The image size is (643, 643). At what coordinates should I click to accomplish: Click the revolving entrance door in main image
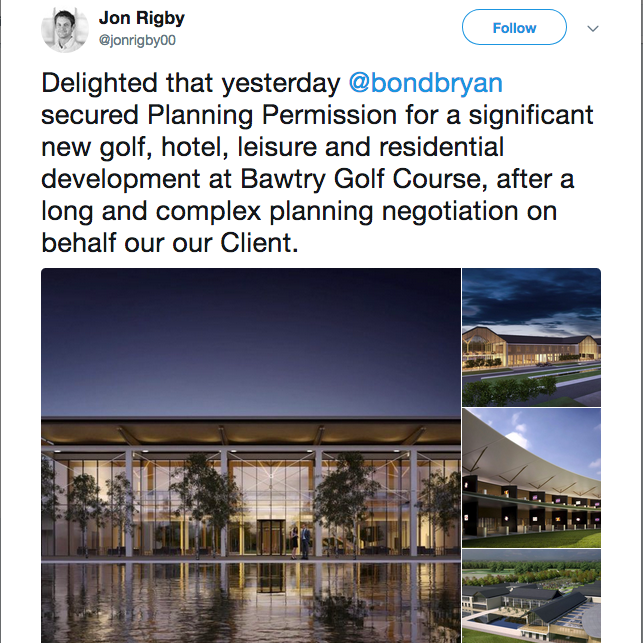click(x=268, y=537)
